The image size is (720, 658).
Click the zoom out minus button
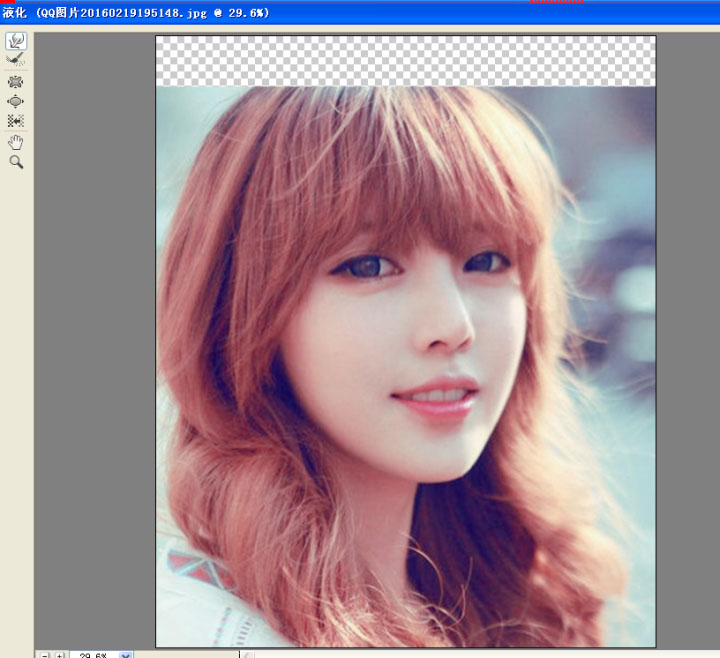tap(45, 654)
